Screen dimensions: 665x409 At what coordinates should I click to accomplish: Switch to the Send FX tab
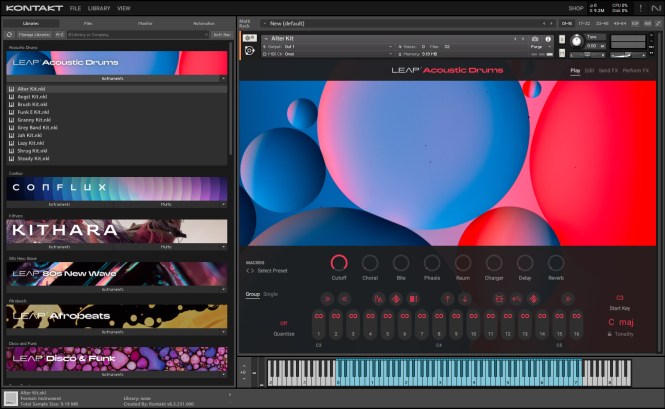pos(608,71)
